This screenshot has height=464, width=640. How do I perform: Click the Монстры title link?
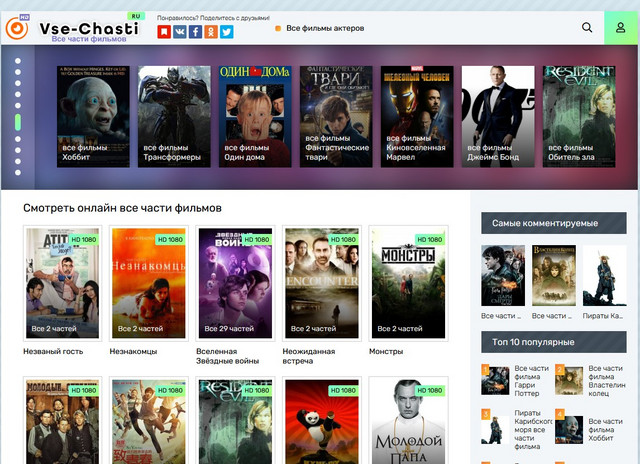(x=386, y=351)
